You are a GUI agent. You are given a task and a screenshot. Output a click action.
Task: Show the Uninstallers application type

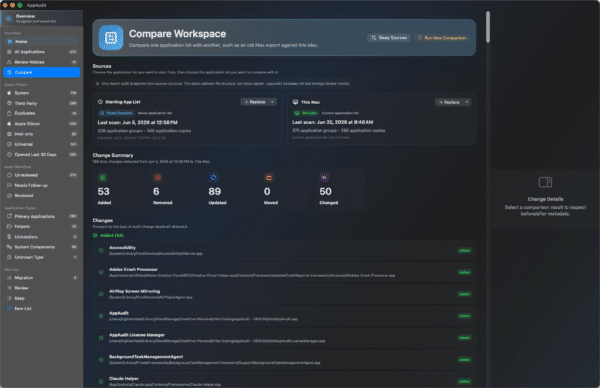coord(41,237)
